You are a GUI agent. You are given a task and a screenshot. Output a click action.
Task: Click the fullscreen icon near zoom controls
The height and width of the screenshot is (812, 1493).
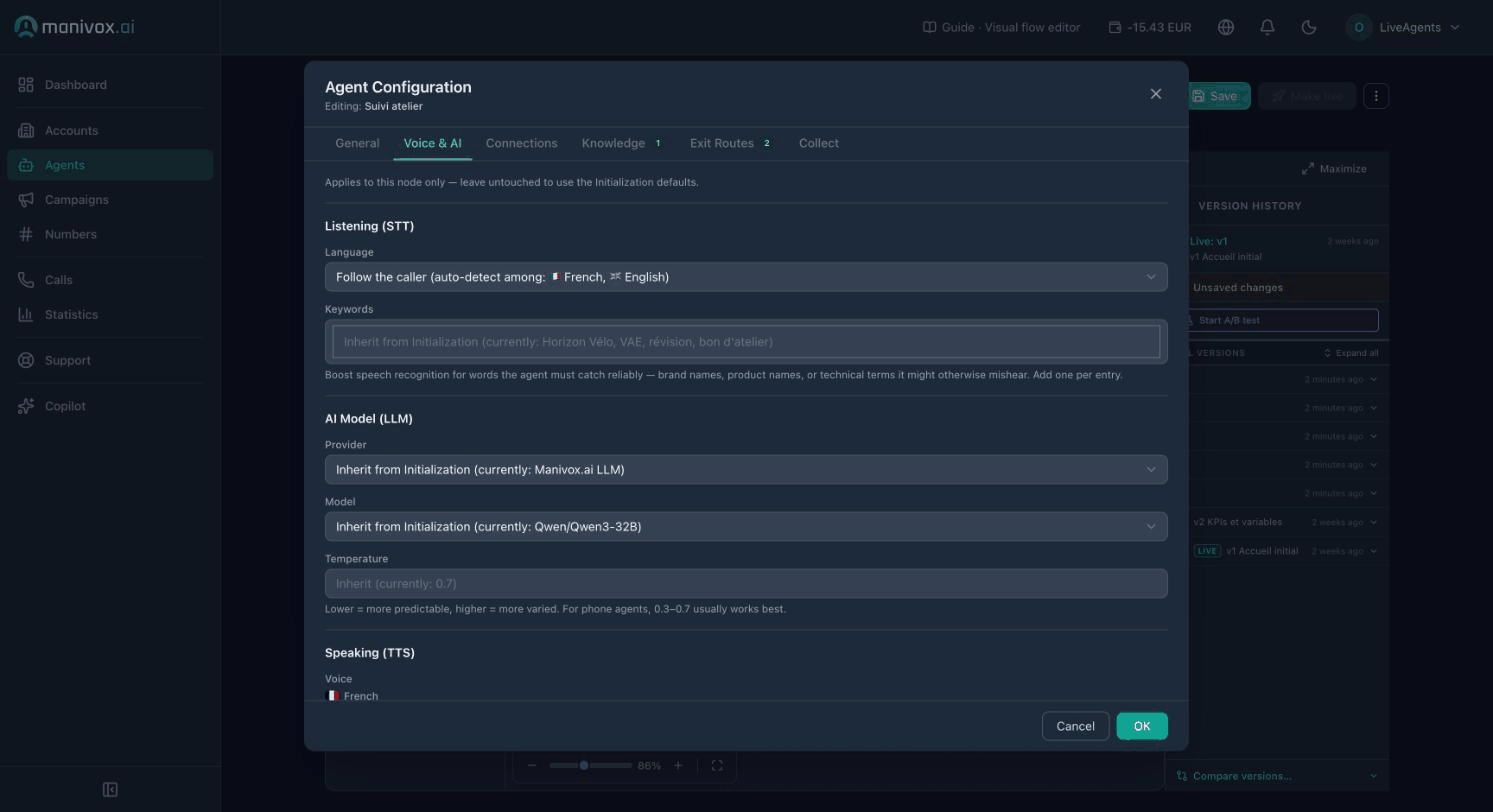[x=717, y=766]
